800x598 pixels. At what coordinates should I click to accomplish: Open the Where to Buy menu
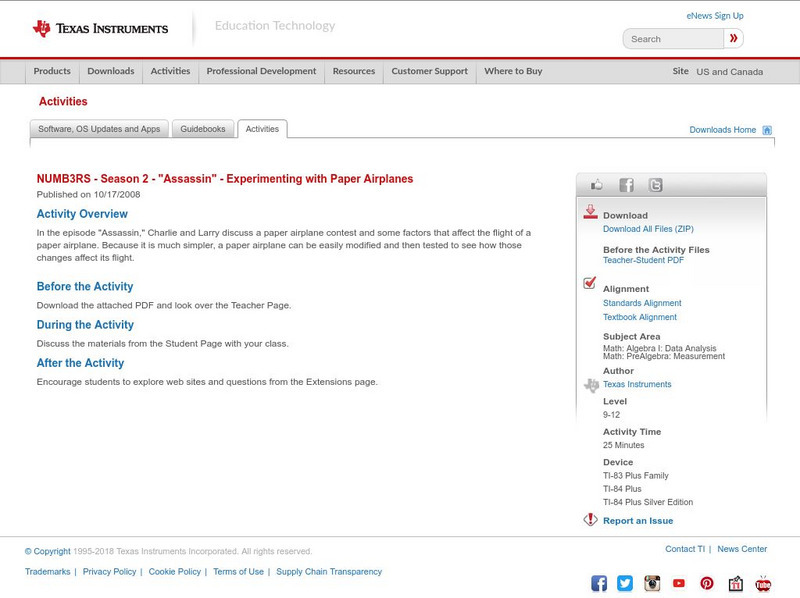513,71
